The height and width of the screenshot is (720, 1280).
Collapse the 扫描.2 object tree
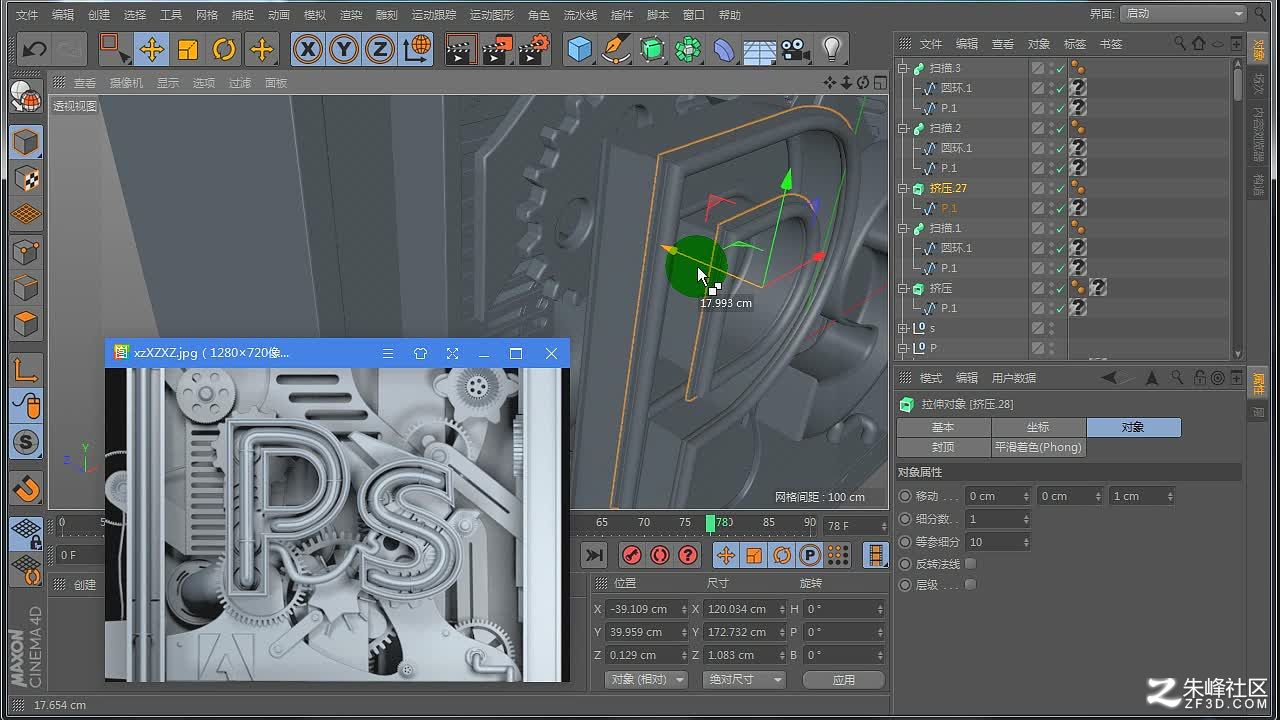click(903, 128)
